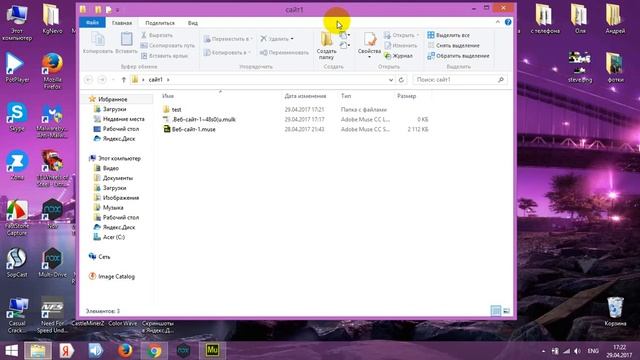Select Избранное in navigation pane
The image size is (640, 360).
[x=113, y=99]
